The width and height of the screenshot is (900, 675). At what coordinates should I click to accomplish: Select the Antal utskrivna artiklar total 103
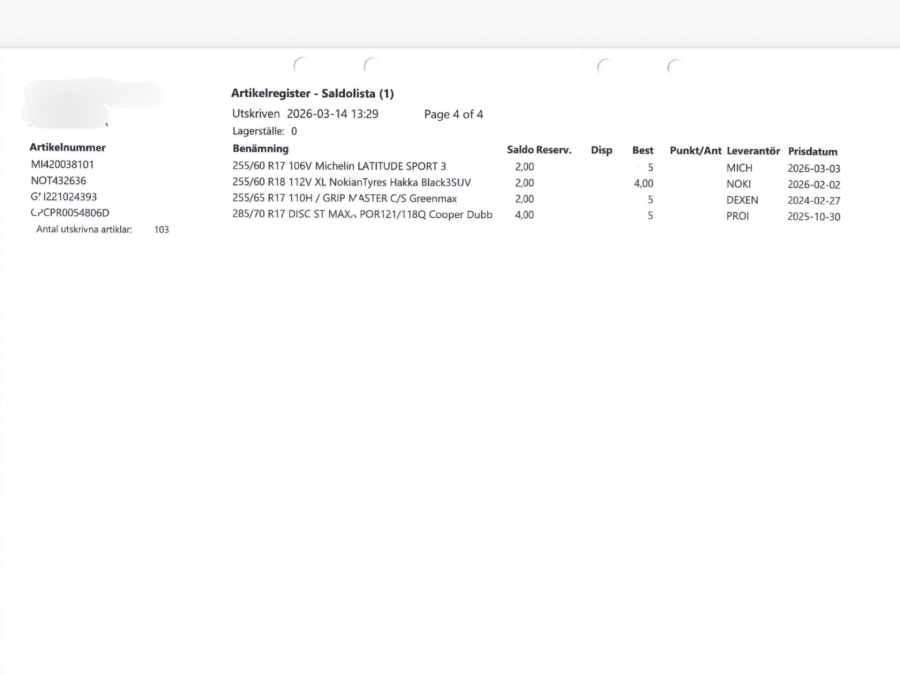[161, 229]
